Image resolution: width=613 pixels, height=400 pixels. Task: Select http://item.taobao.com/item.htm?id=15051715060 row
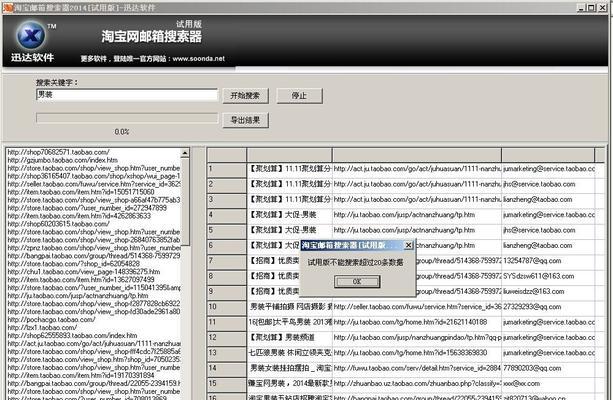pos(81,192)
